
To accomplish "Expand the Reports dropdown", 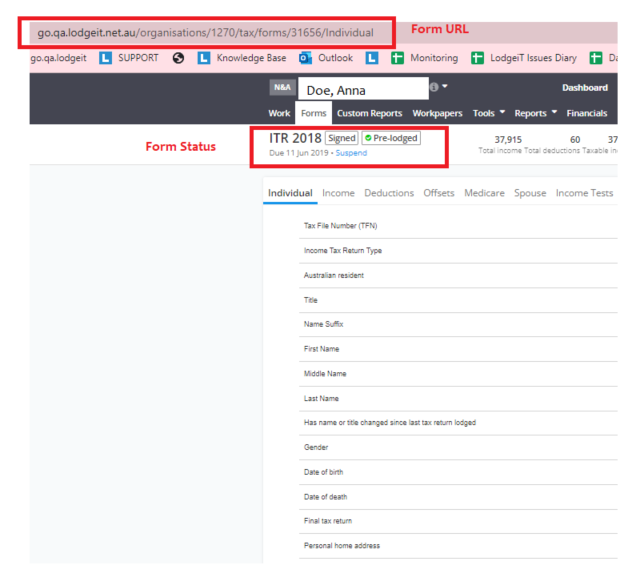I will [x=535, y=113].
